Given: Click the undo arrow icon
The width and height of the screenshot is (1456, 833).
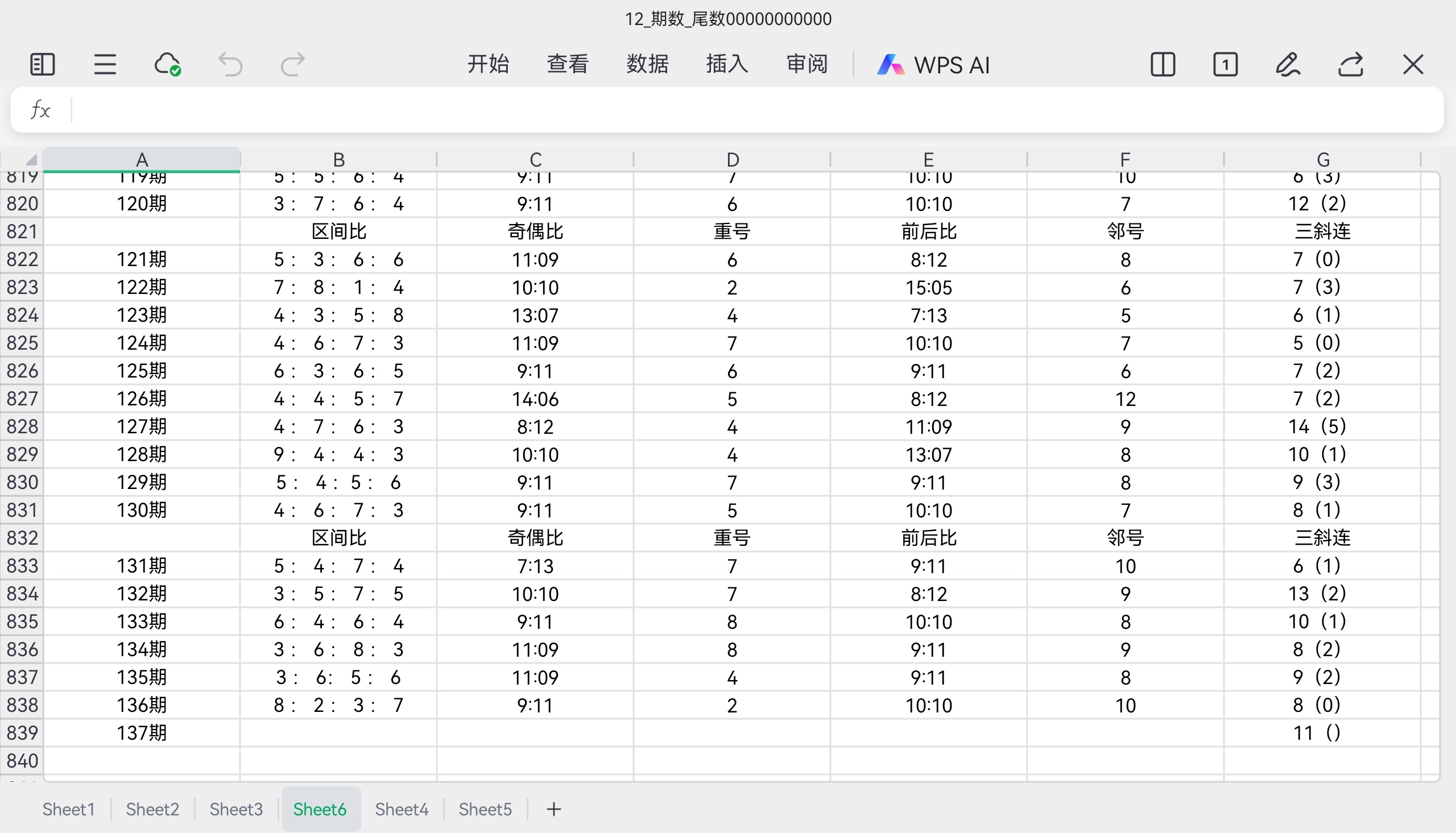Looking at the screenshot, I should (x=230, y=64).
